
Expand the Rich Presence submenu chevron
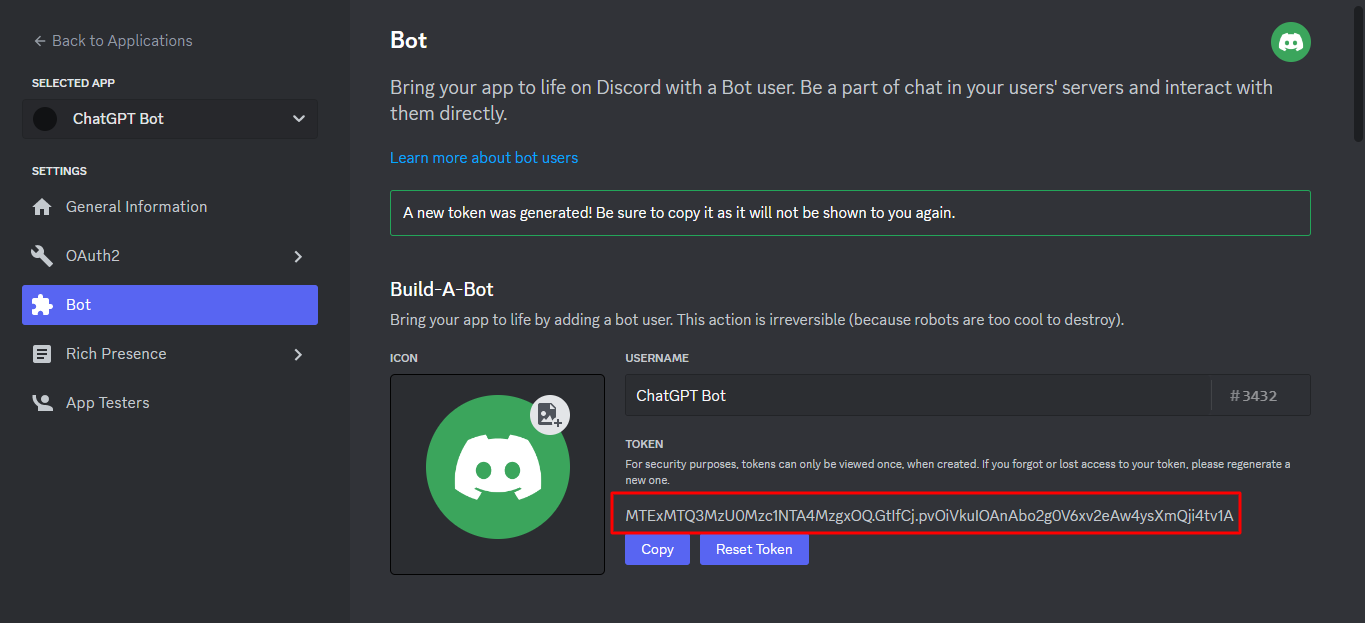click(x=298, y=354)
